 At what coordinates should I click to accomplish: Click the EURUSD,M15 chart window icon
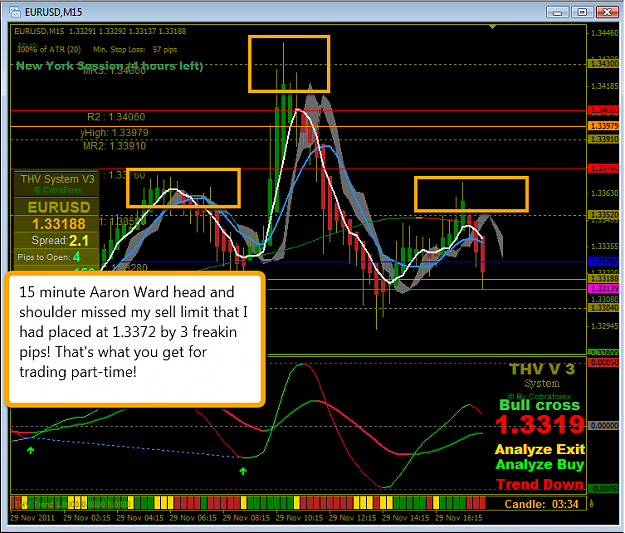pyautogui.click(x=15, y=12)
